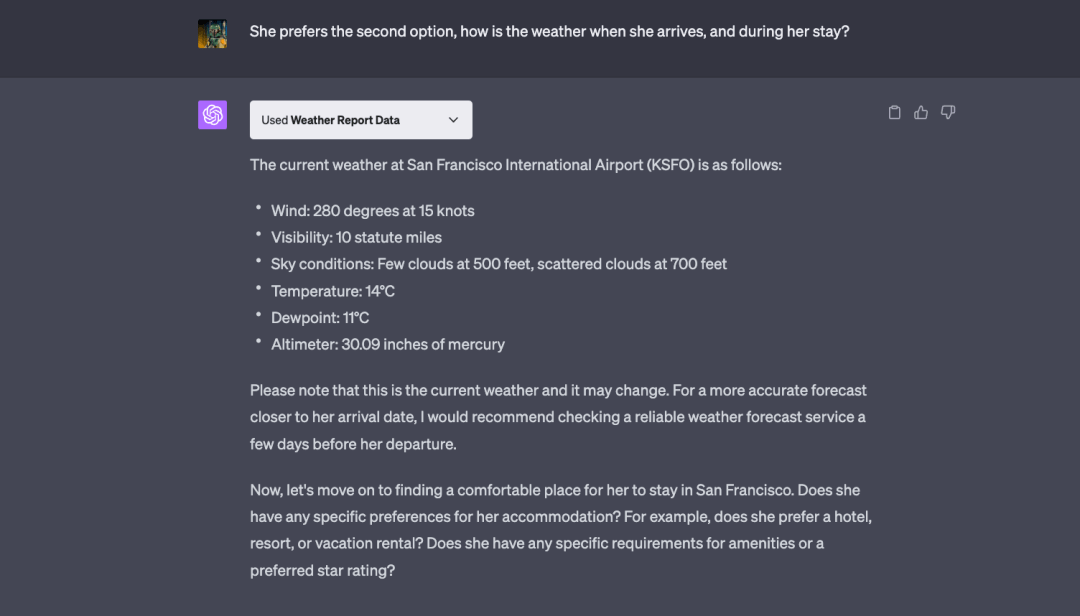Select the Visibility 10 statute miles bullet
1080x616 pixels.
pyautogui.click(x=356, y=238)
